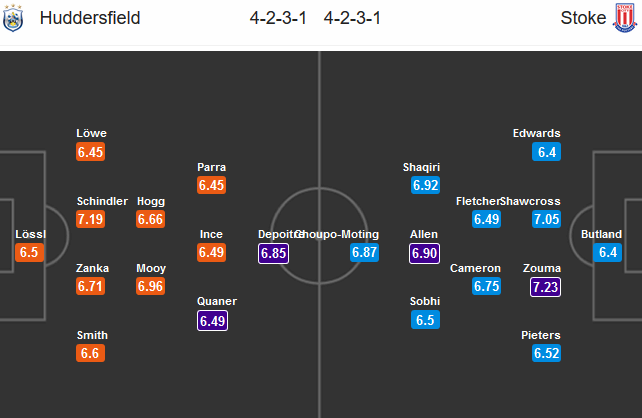Select Mooy's 6.96 rating badge
Screen dimensions: 642x418
coord(151,286)
